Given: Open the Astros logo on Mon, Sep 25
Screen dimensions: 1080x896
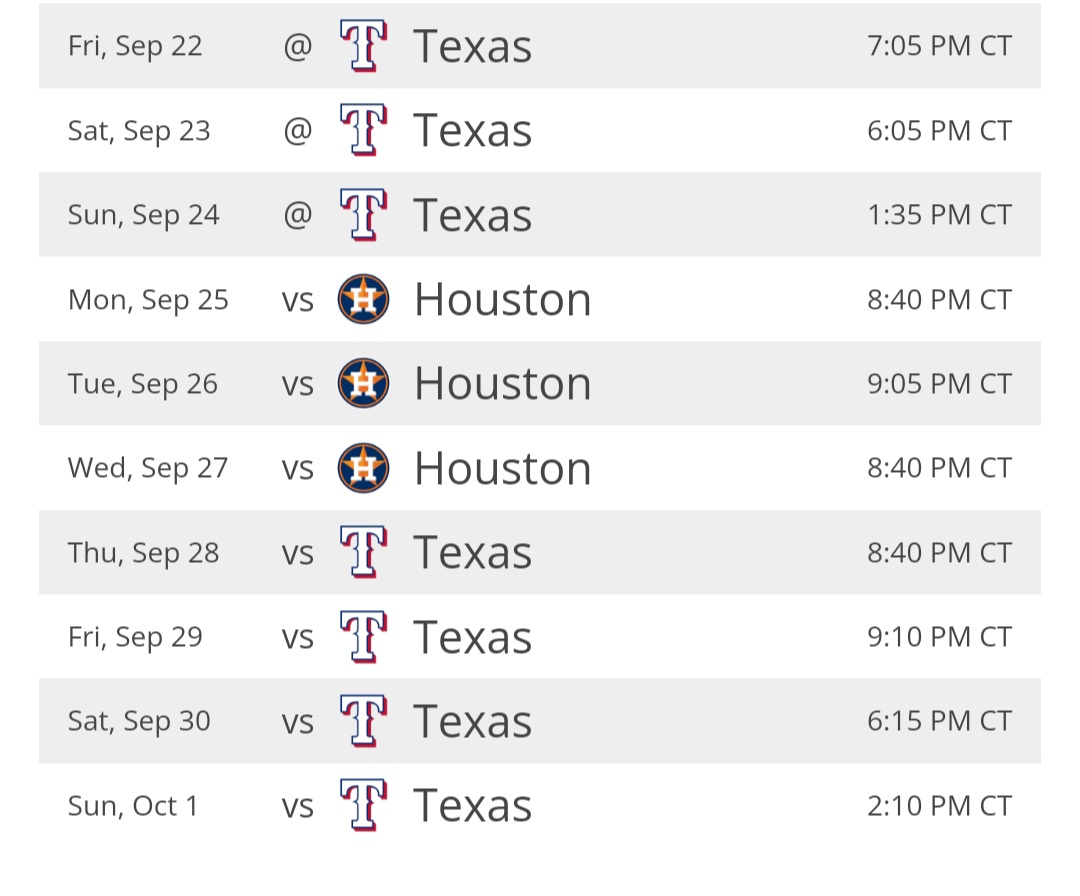Looking at the screenshot, I should pos(364,299).
